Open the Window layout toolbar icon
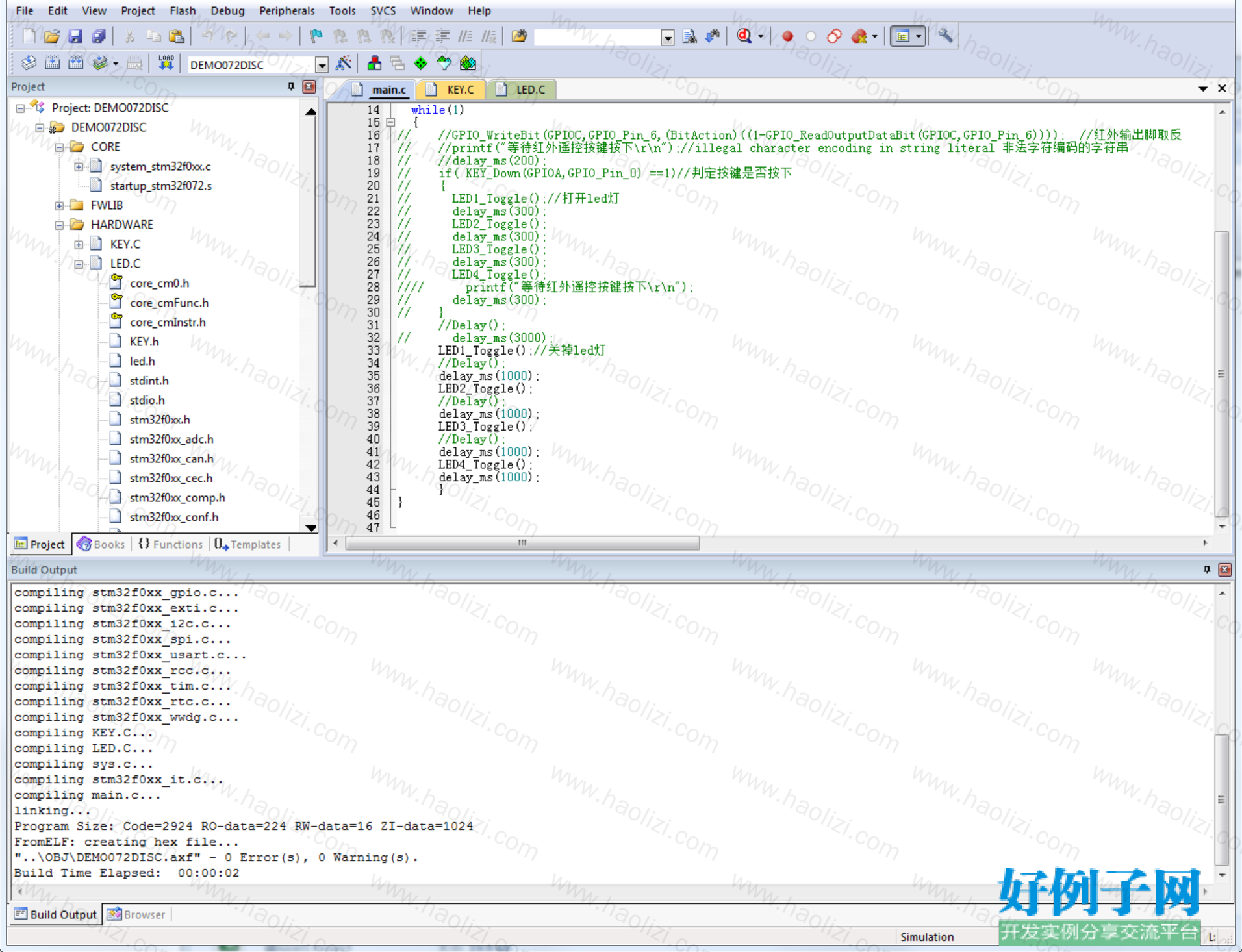 (x=902, y=36)
